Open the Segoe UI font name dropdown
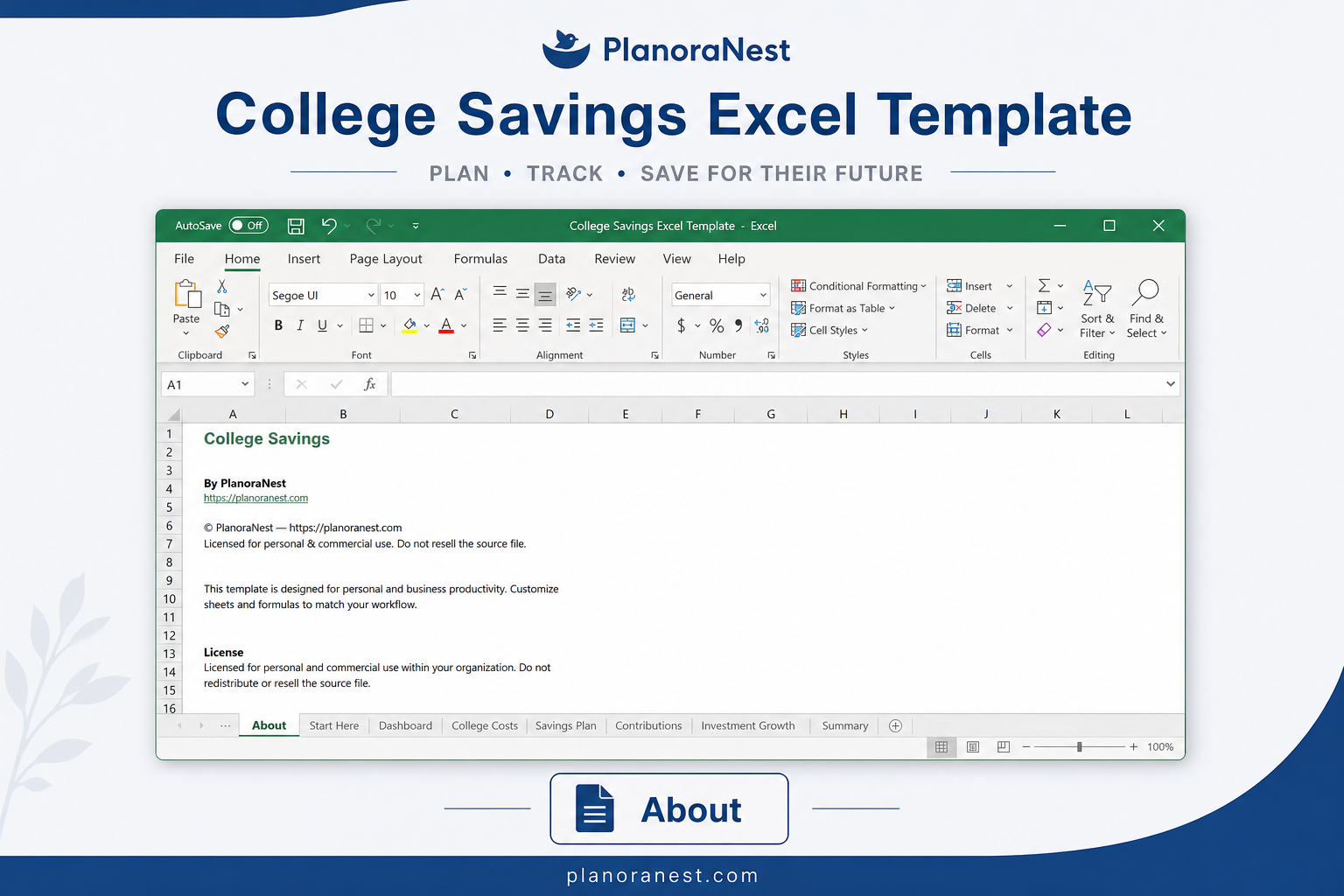The height and width of the screenshot is (896, 1344). 371,295
